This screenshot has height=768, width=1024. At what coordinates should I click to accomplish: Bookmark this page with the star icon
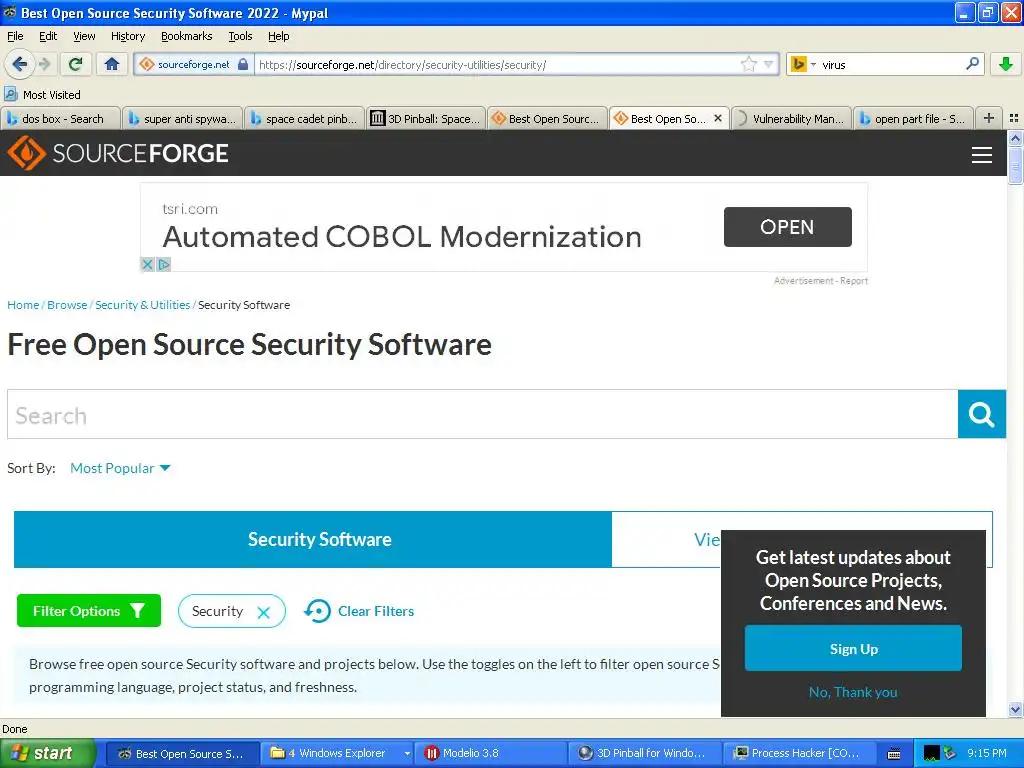(748, 64)
